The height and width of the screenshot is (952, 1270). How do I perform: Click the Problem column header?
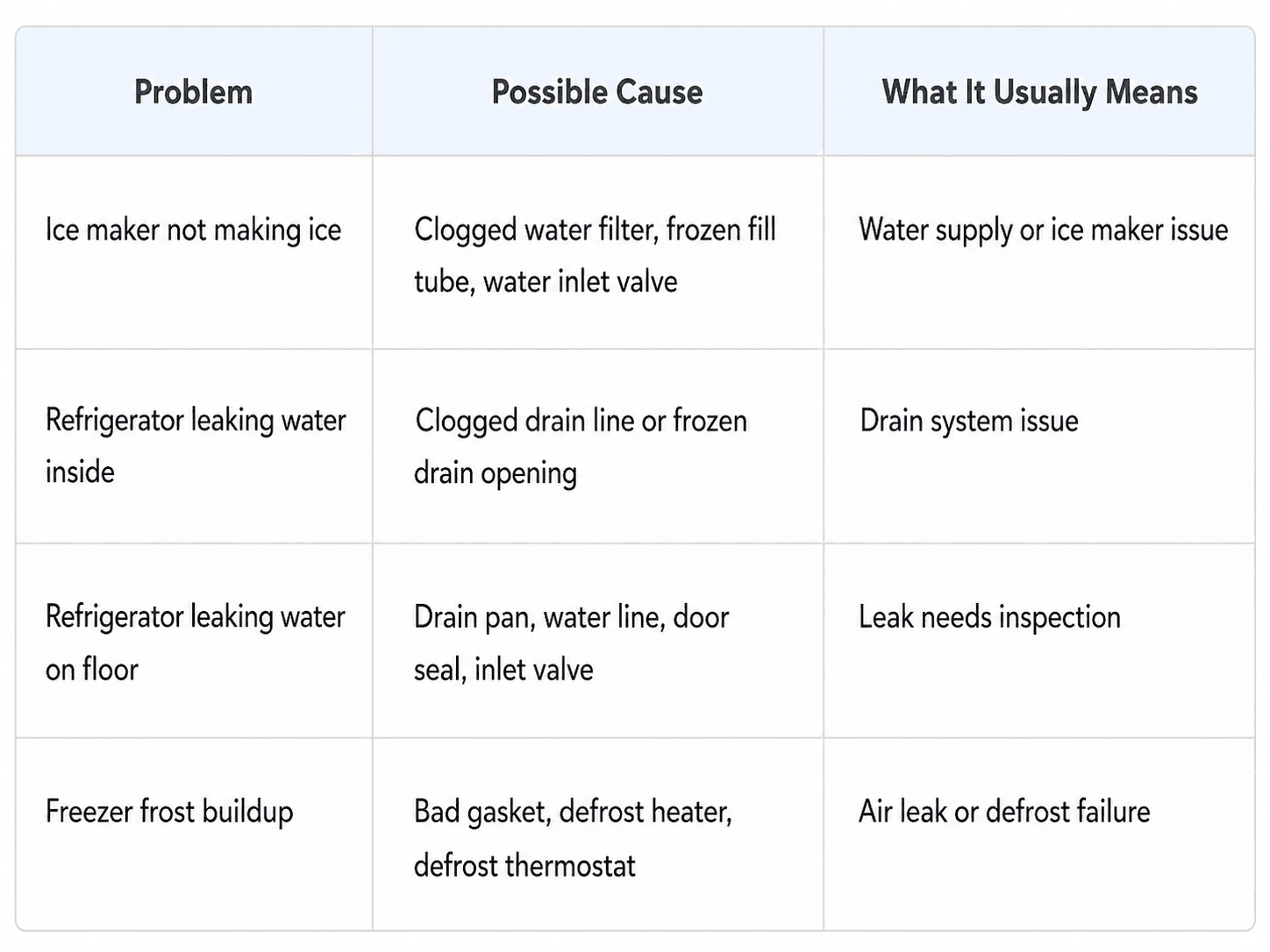[x=193, y=92]
